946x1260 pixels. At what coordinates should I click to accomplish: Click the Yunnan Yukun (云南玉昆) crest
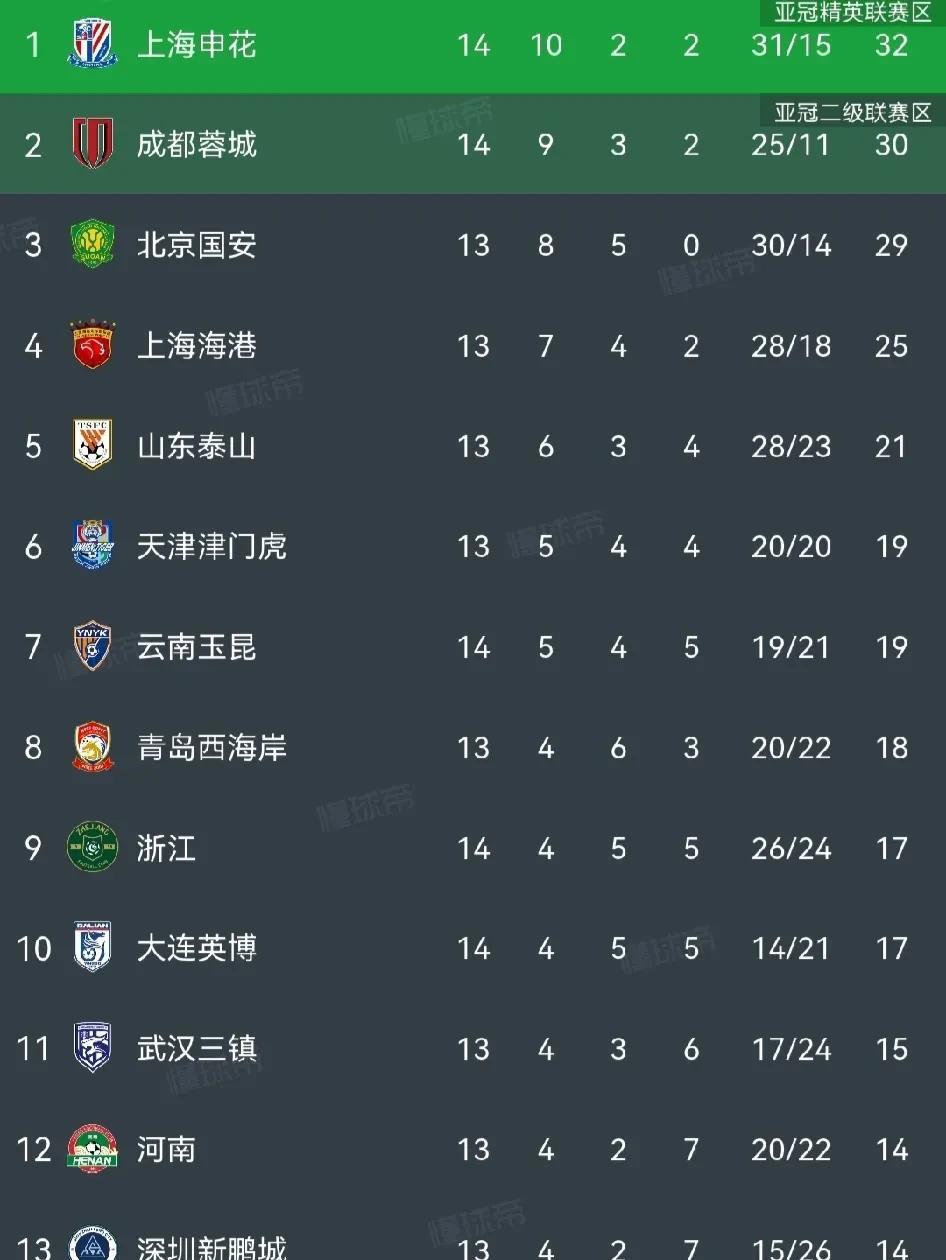tap(92, 647)
